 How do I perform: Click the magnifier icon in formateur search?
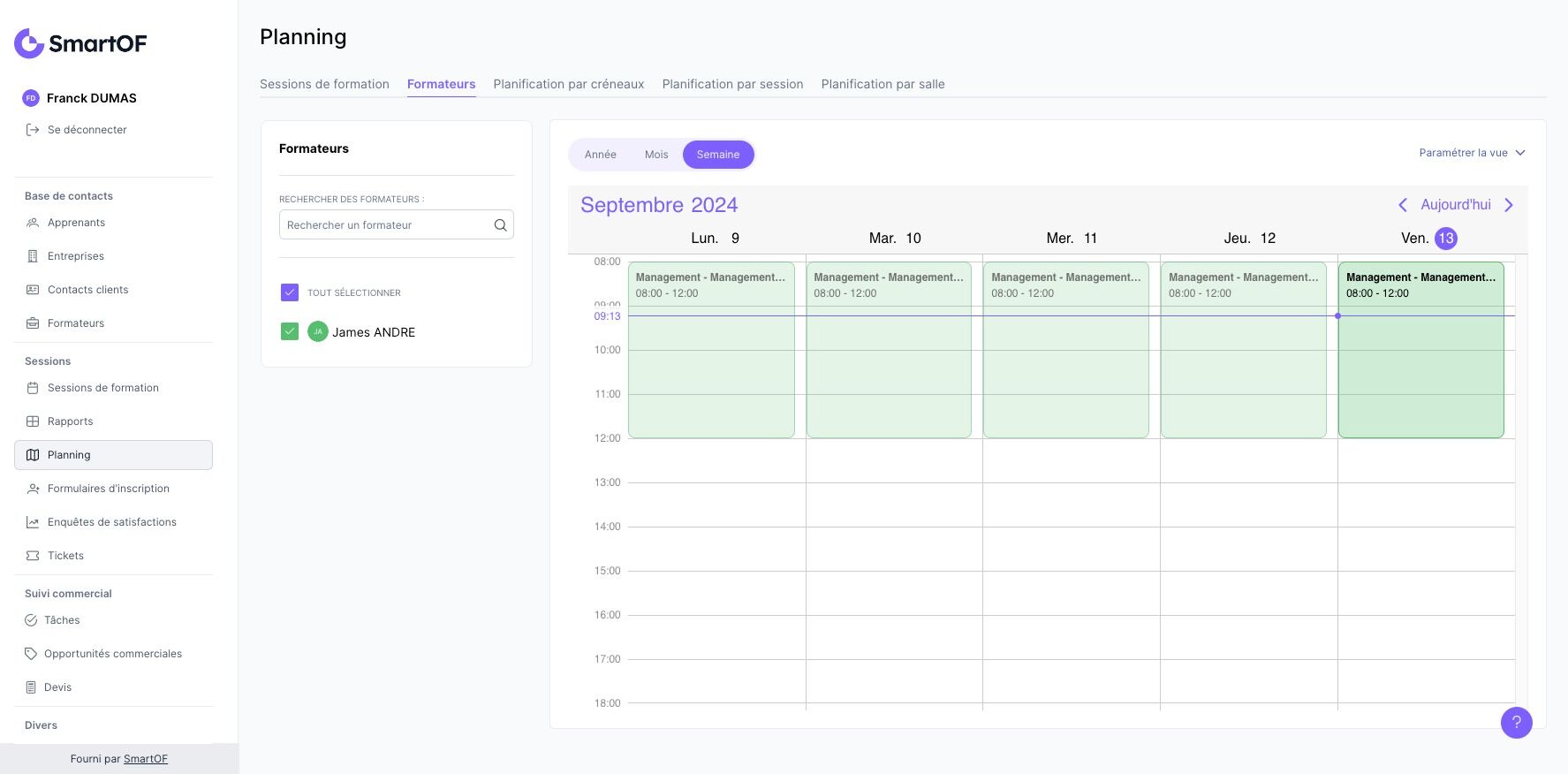[x=500, y=225]
